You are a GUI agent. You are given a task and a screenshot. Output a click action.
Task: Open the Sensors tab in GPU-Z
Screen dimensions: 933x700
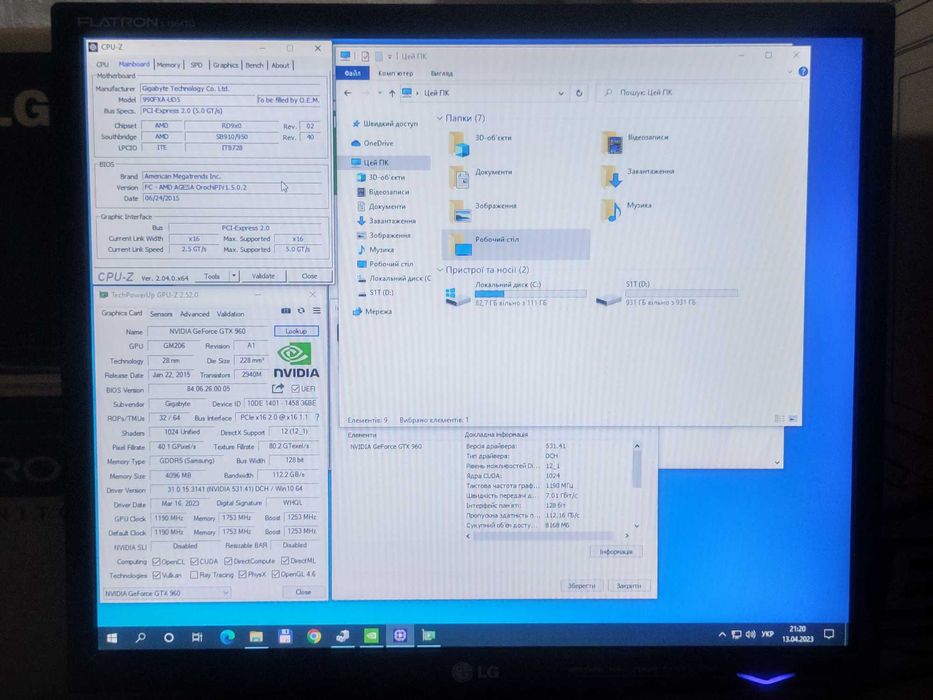(161, 314)
